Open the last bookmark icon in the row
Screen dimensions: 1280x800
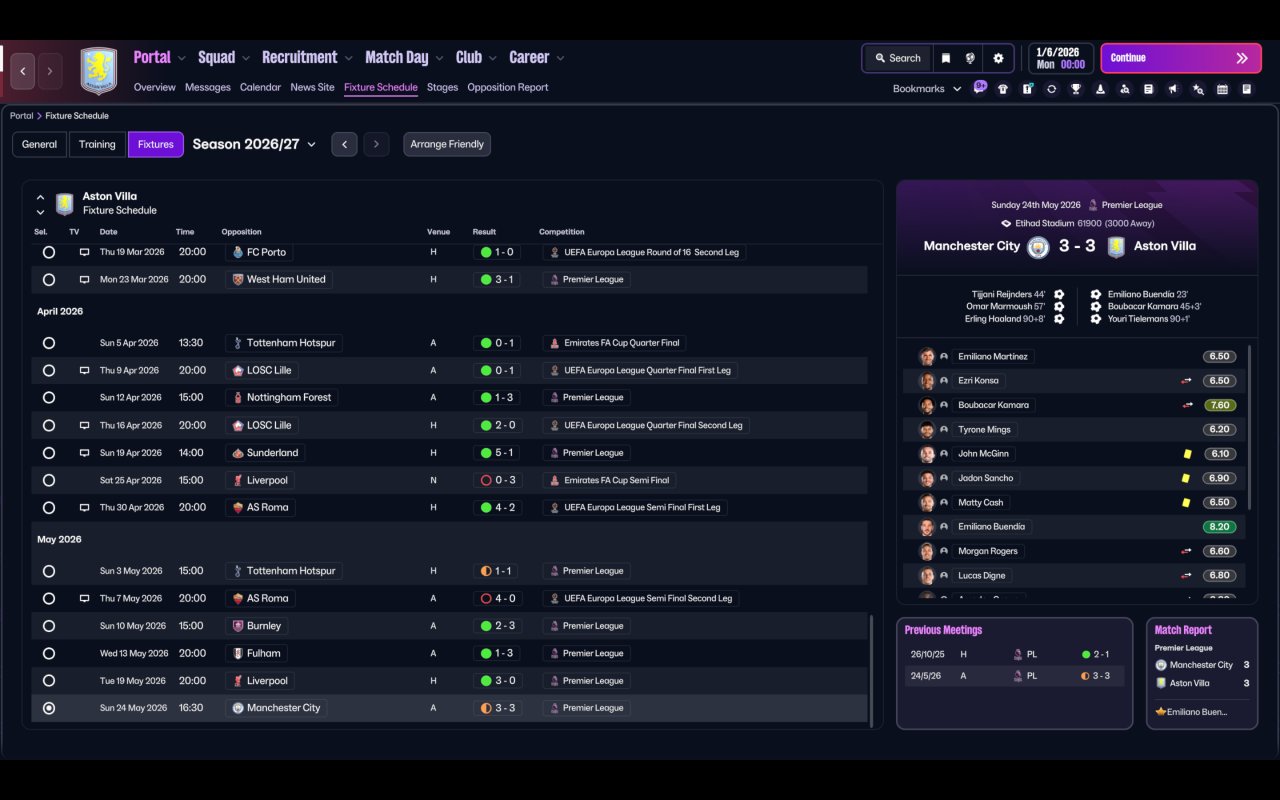coord(1247,89)
